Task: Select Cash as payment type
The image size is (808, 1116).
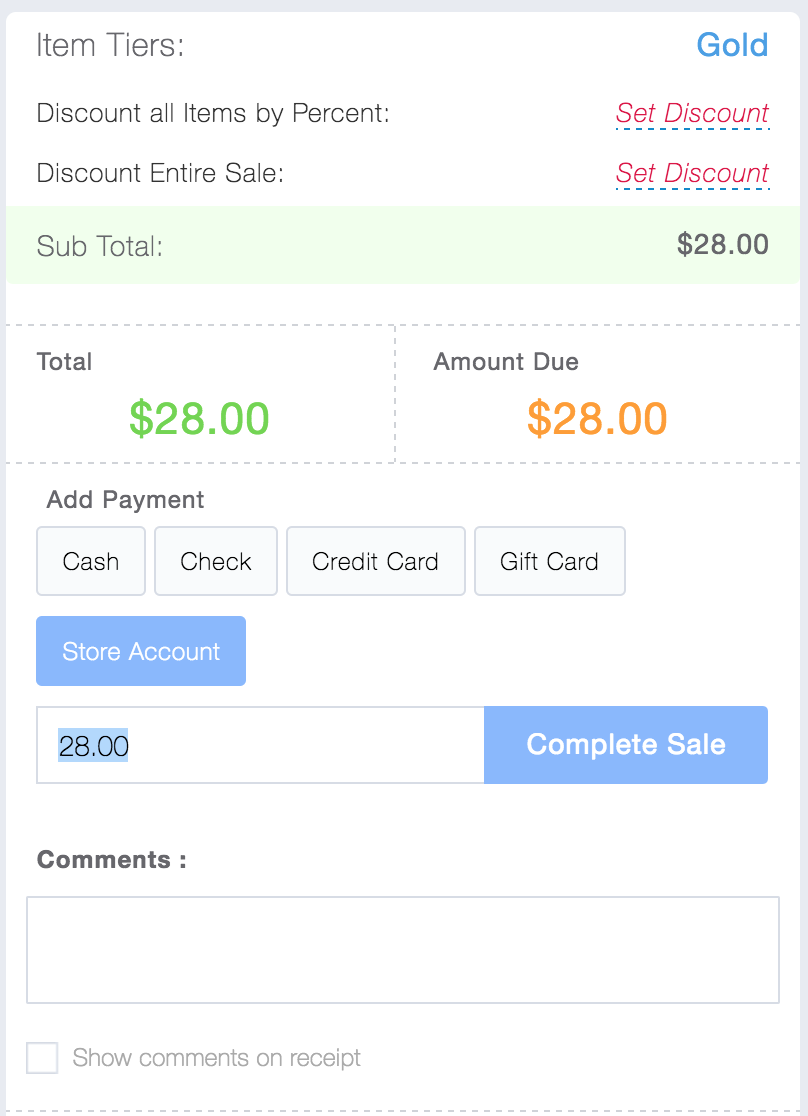Action: [x=91, y=561]
